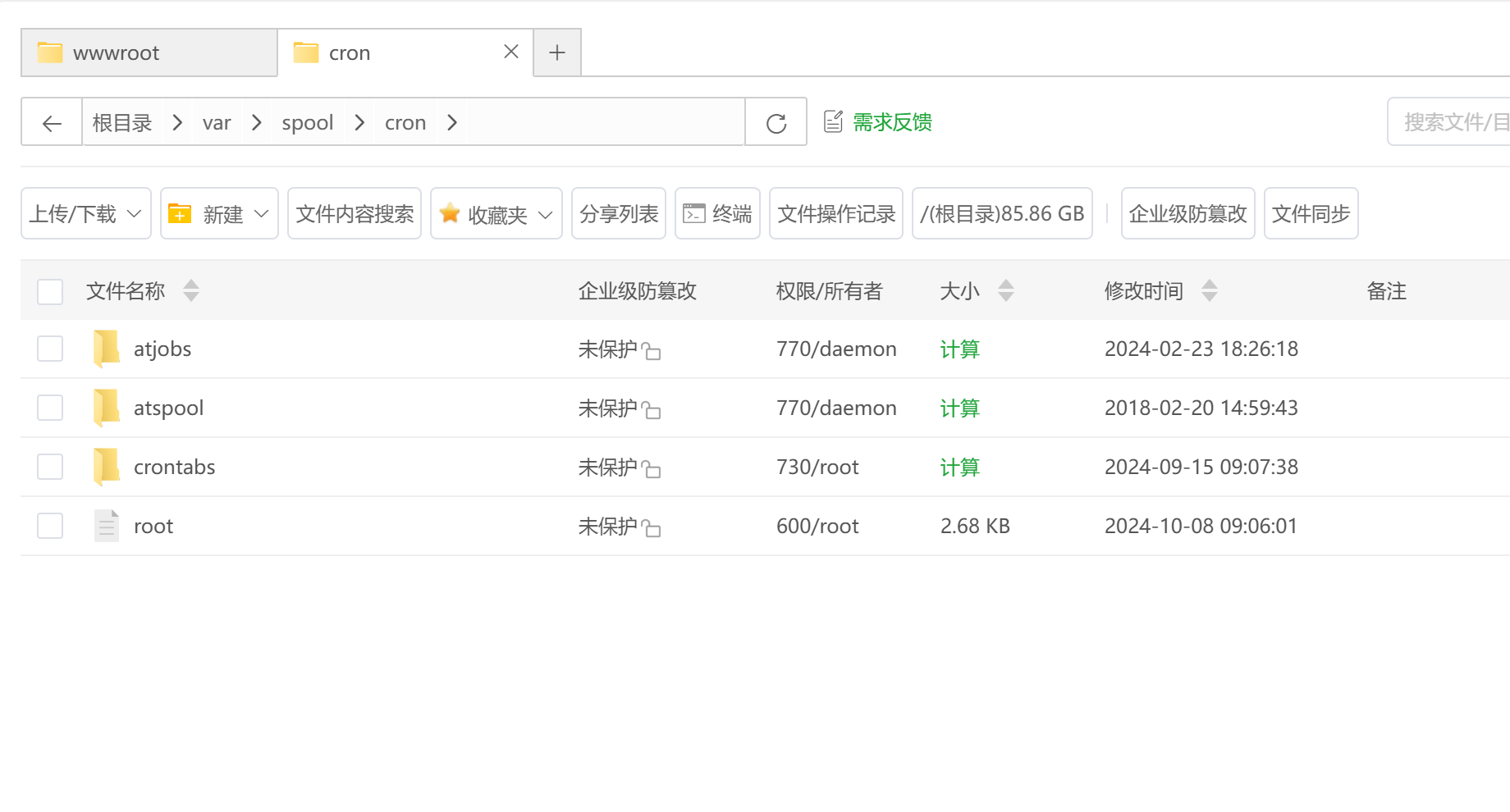Click the 文件同步 button

click(1311, 213)
